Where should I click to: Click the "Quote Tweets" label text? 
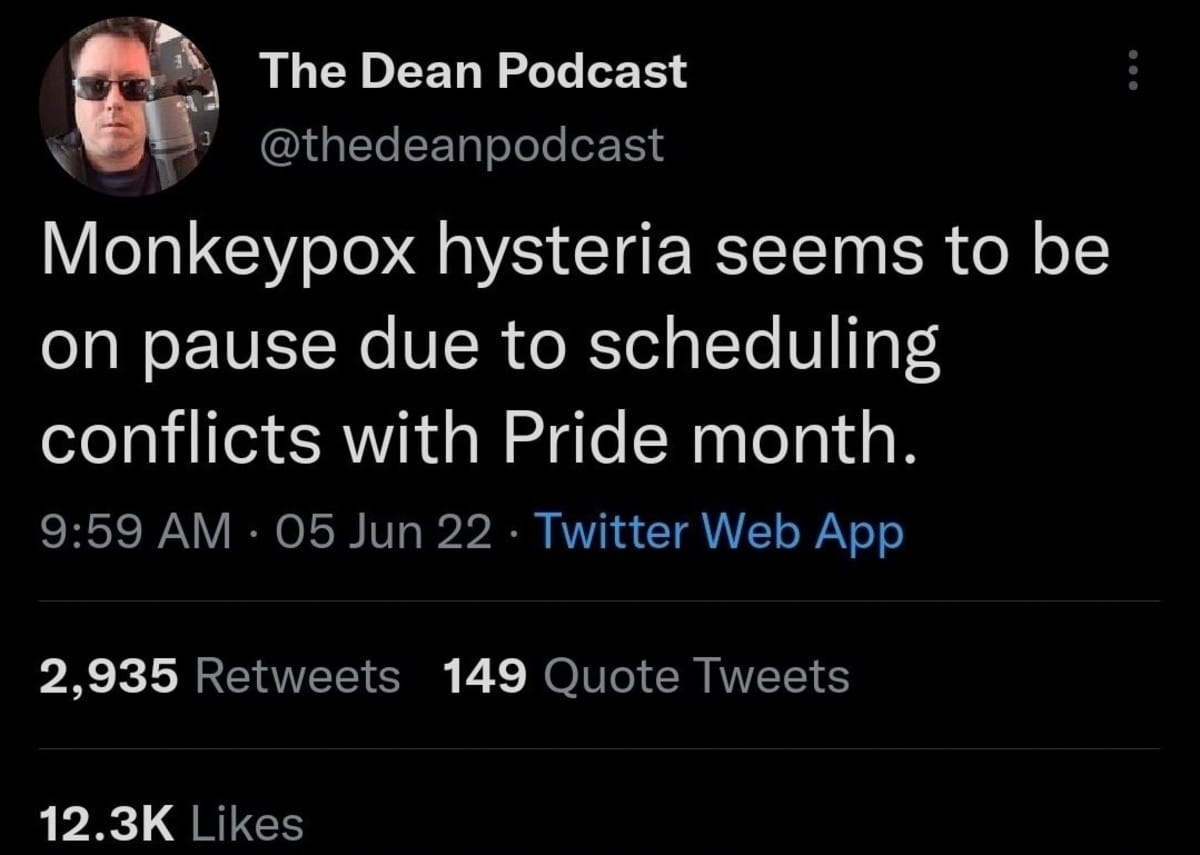click(x=696, y=677)
